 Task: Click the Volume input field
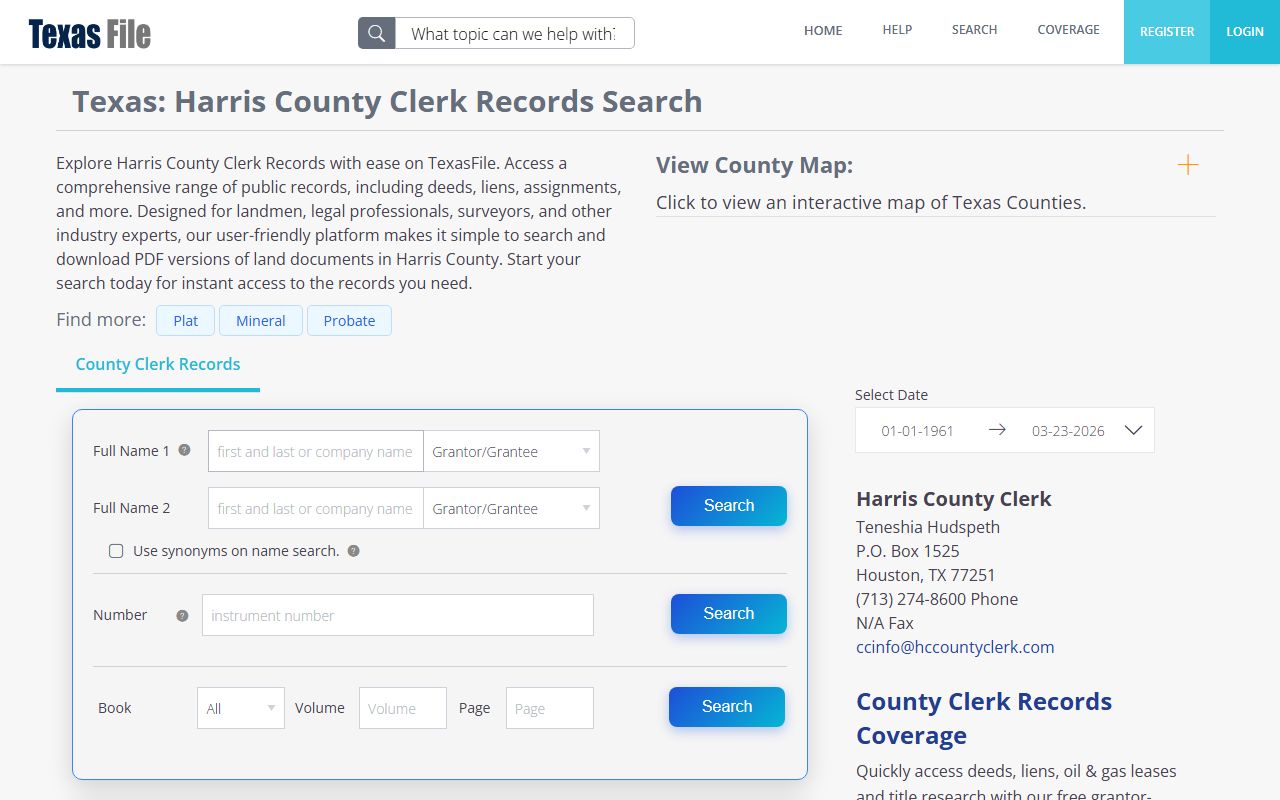tap(403, 708)
